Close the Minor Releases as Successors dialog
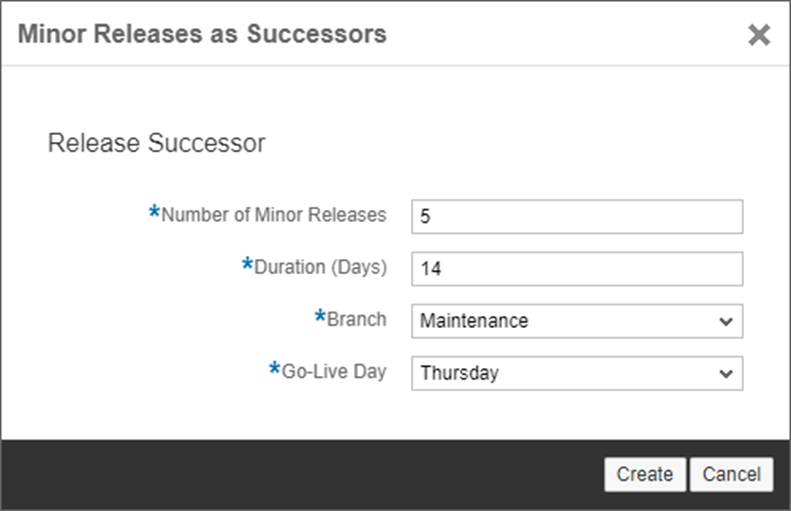 point(759,35)
